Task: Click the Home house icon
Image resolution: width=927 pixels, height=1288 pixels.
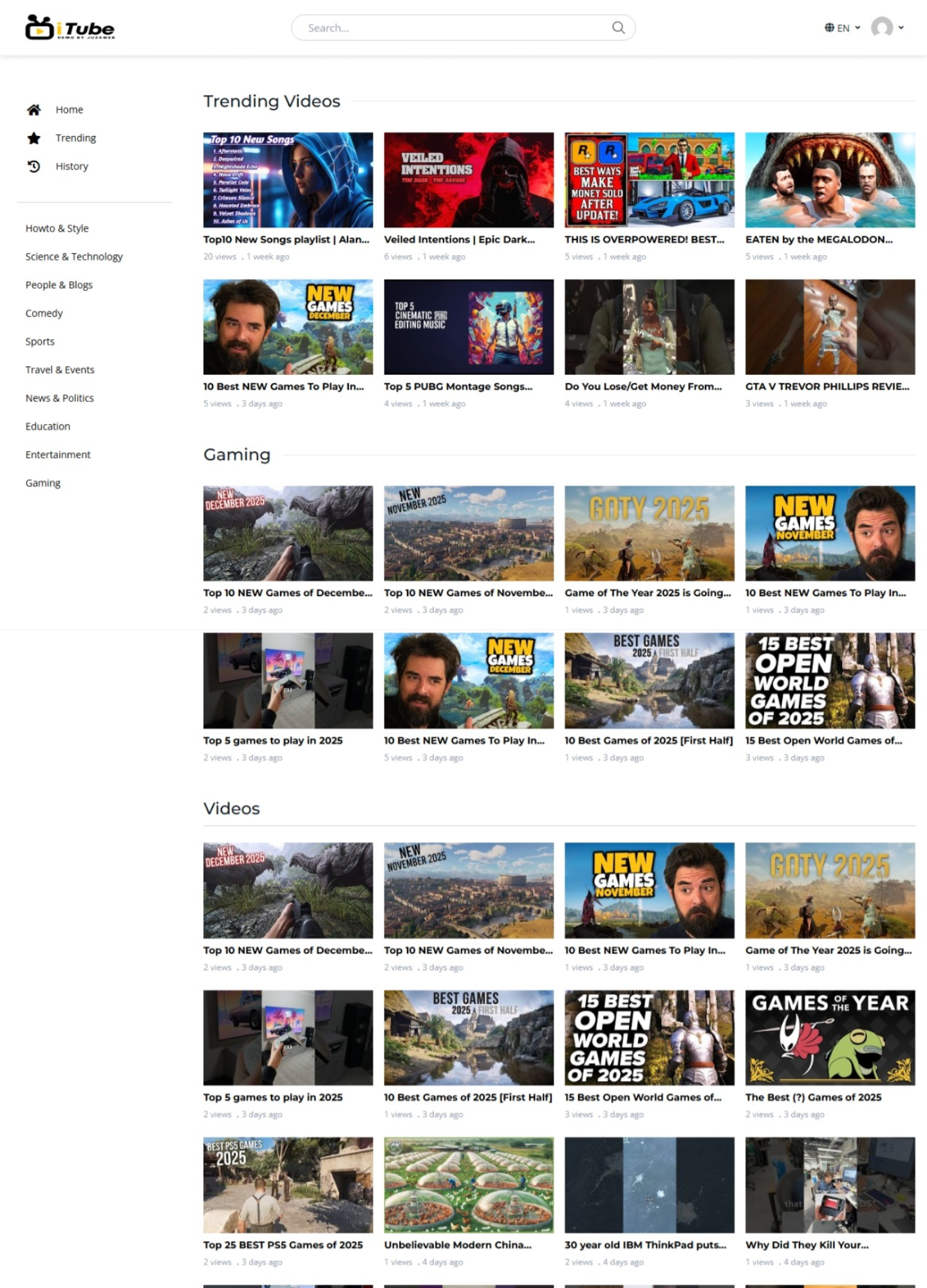Action: (34, 109)
